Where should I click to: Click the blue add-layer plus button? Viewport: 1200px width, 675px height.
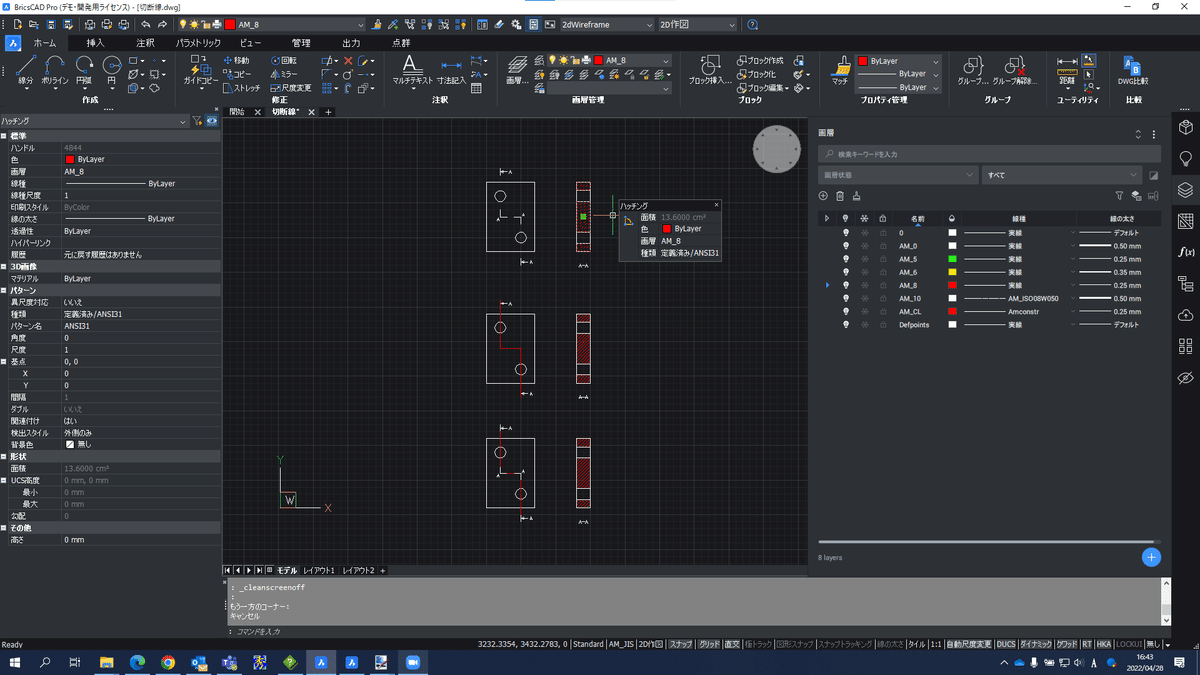(1151, 557)
